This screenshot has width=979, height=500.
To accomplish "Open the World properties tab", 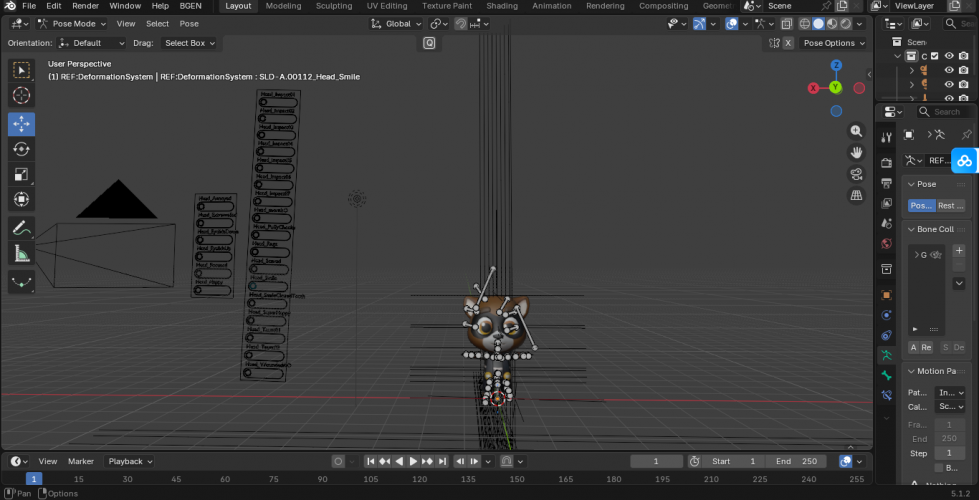I will (886, 243).
